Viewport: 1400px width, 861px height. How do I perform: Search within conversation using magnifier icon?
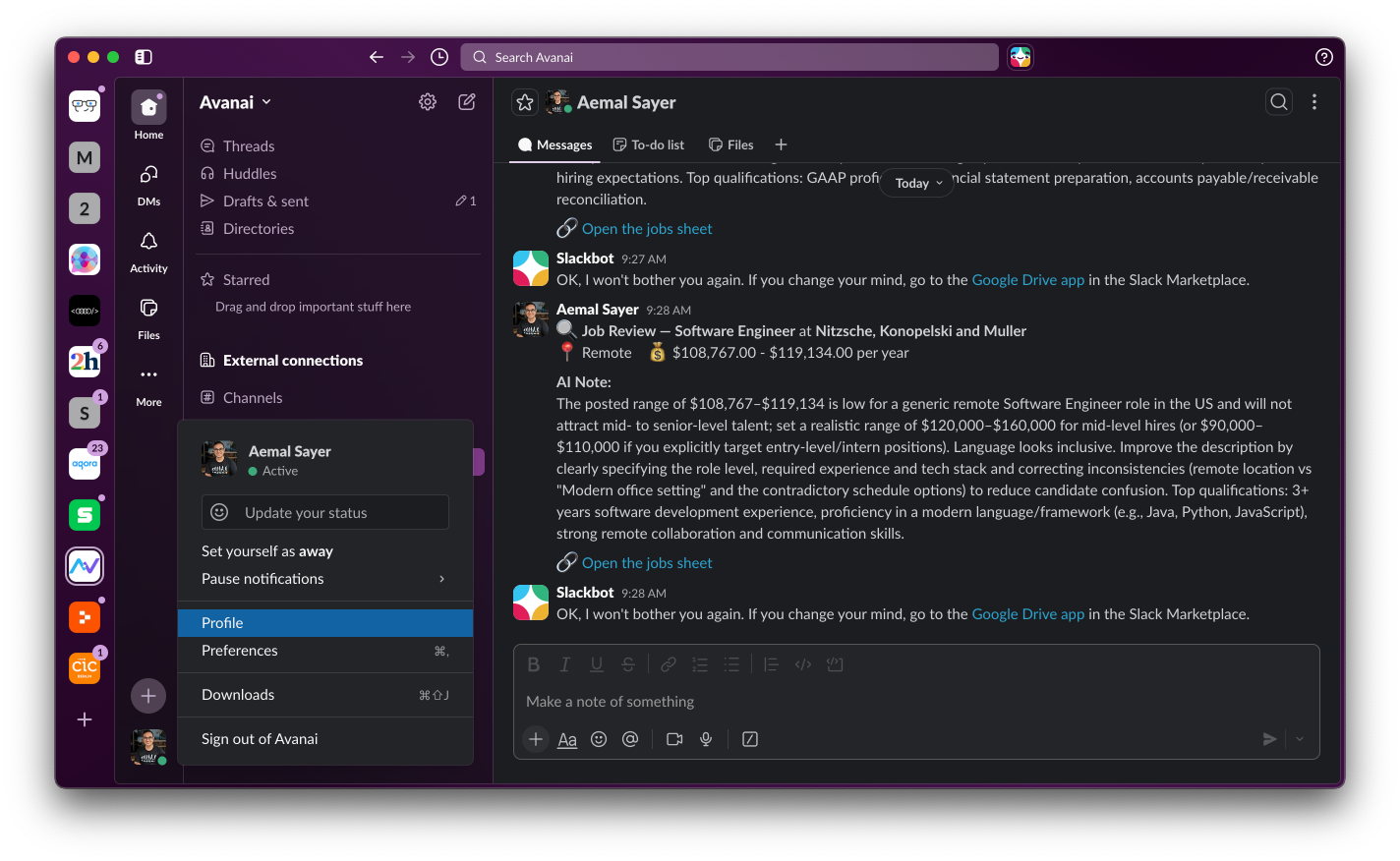click(1279, 101)
